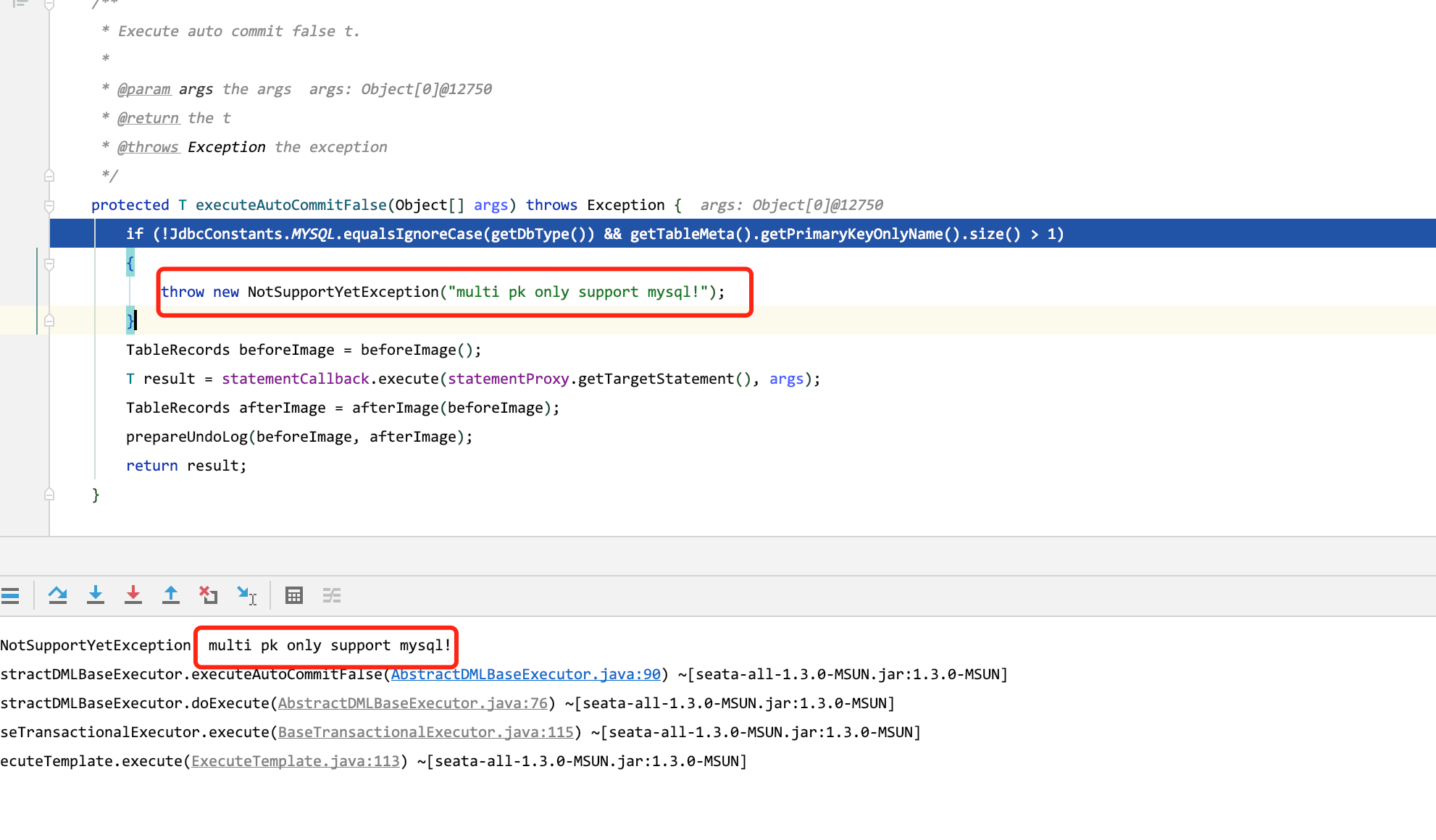
Task: Toggle fold marker at method closing brace
Action: click(49, 495)
